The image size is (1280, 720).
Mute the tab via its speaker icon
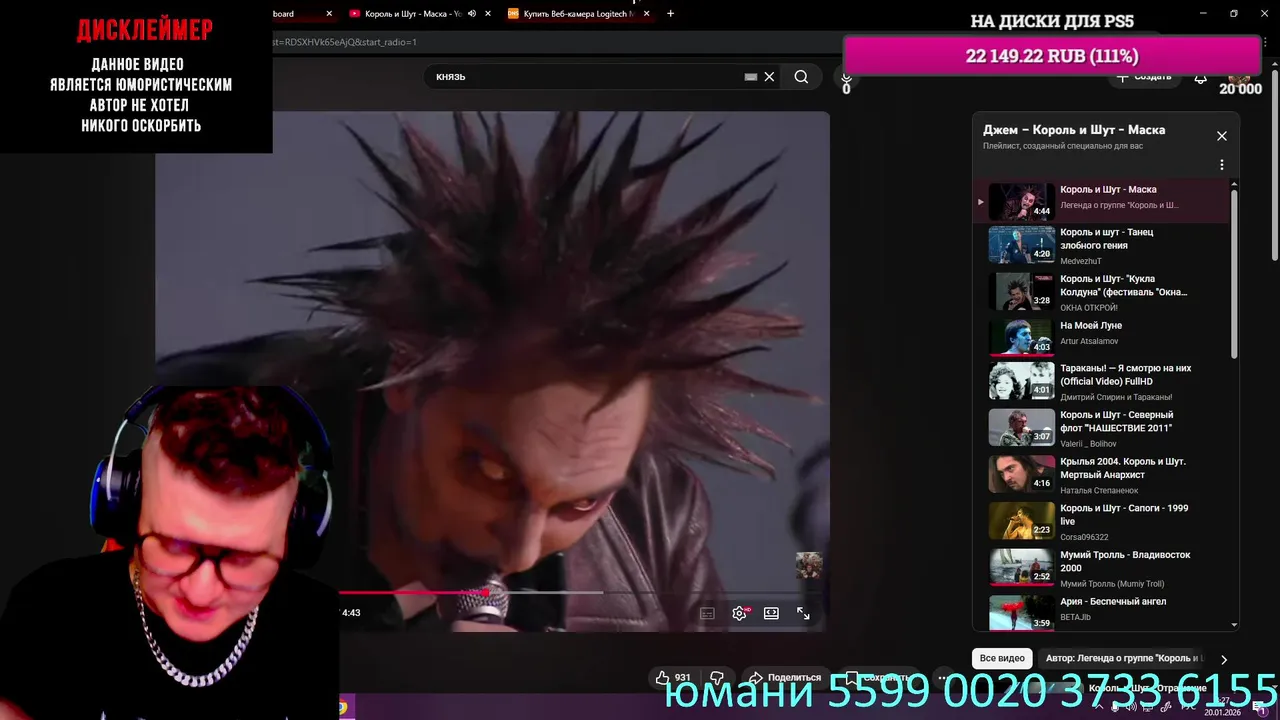(471, 14)
